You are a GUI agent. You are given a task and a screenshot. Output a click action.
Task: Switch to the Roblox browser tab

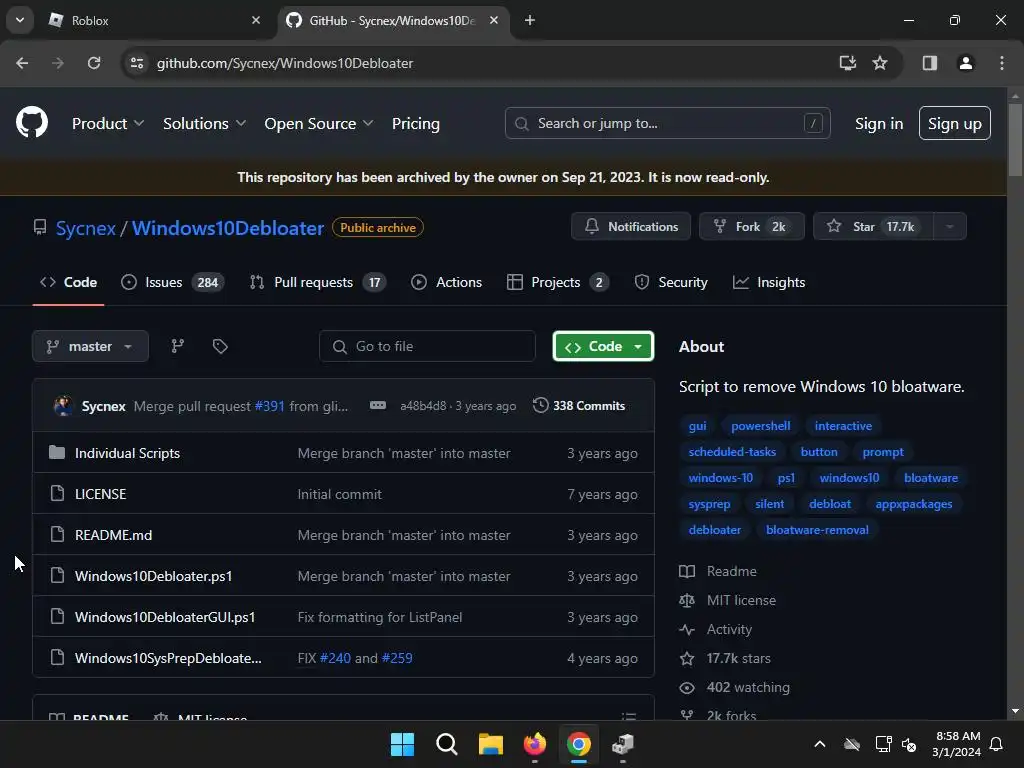tap(155, 21)
